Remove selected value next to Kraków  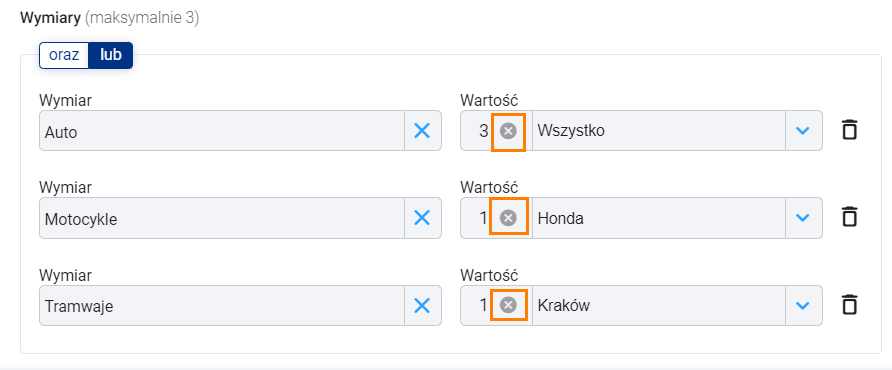click(508, 305)
